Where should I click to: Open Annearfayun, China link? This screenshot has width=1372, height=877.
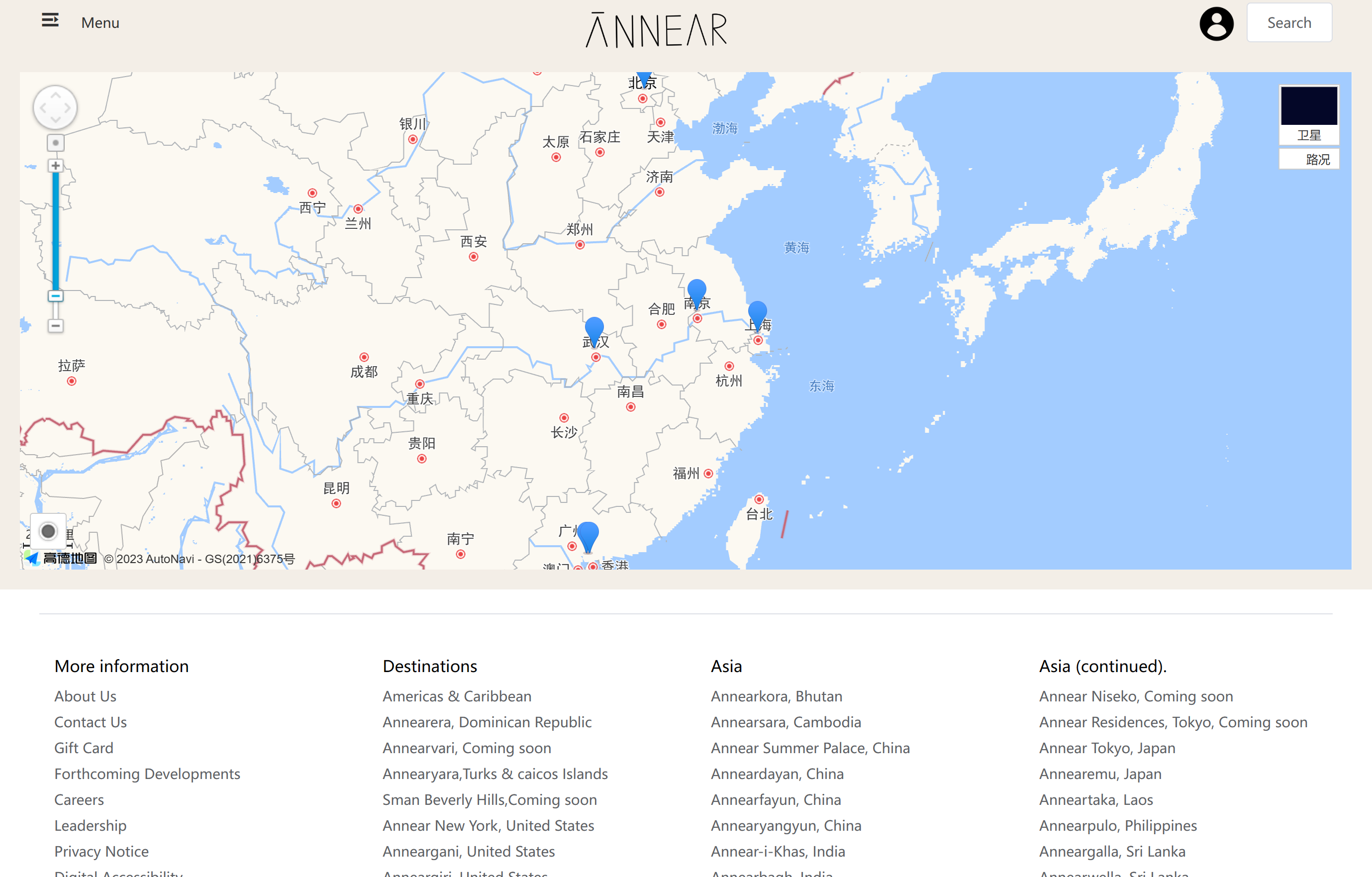coord(776,800)
